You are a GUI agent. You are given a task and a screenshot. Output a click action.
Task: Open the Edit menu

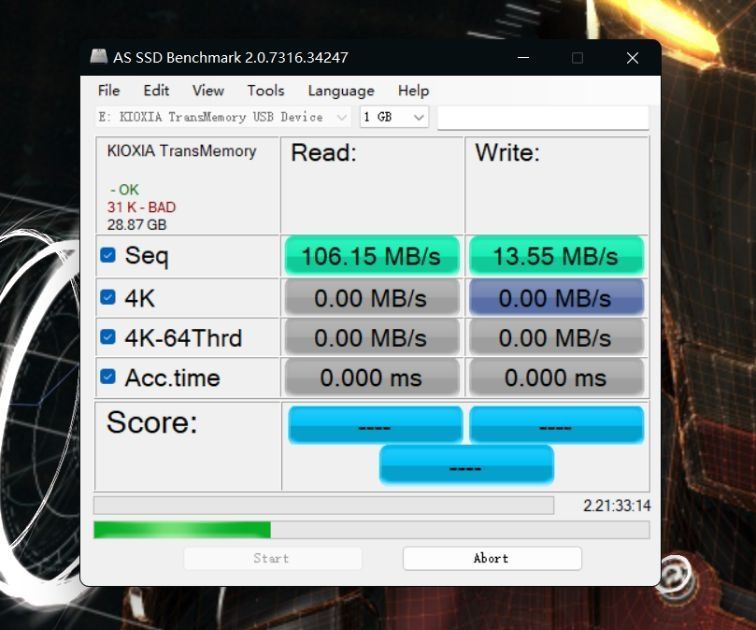(156, 90)
